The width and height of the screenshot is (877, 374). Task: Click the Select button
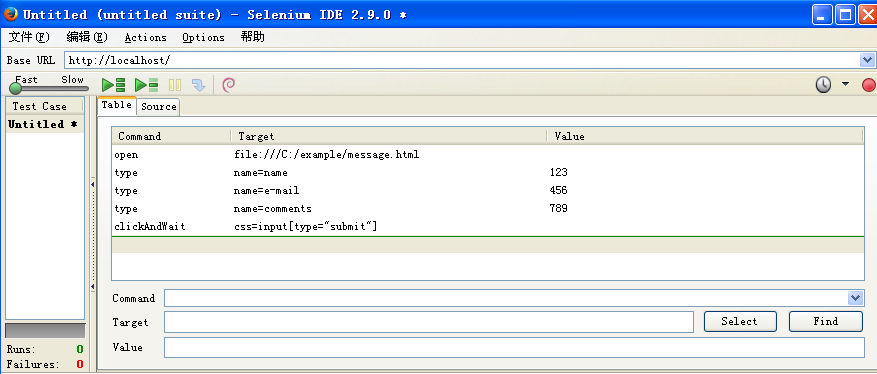[x=740, y=321]
